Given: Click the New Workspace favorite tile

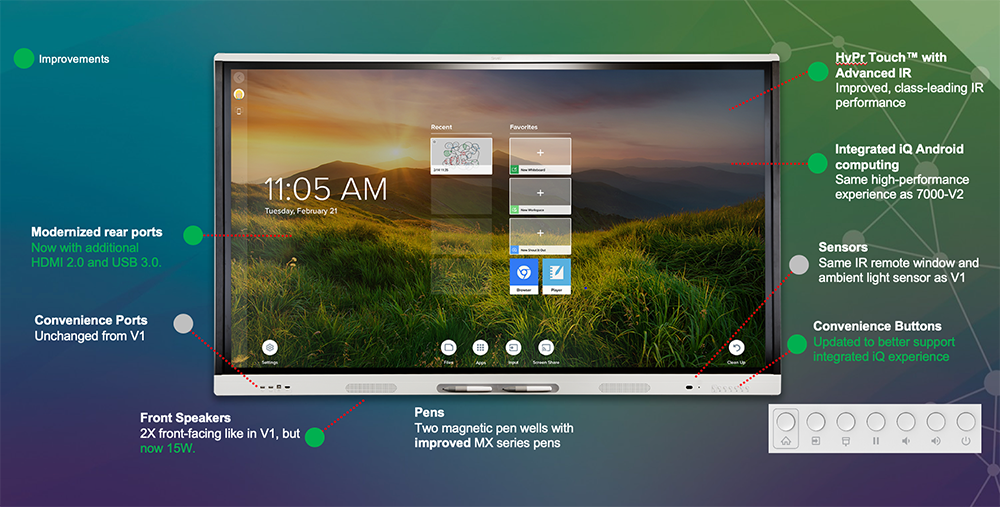Looking at the screenshot, I should 540,196.
